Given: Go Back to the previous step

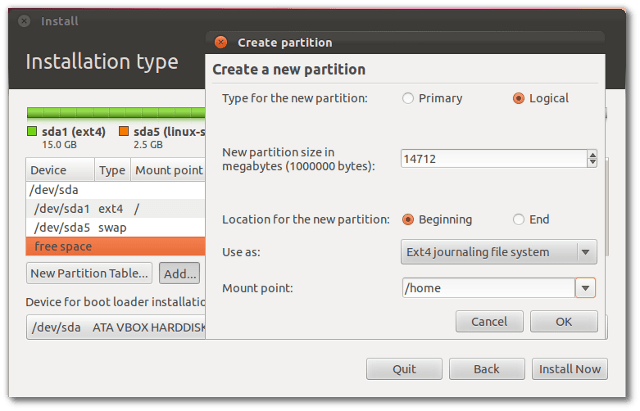Looking at the screenshot, I should point(487,369).
